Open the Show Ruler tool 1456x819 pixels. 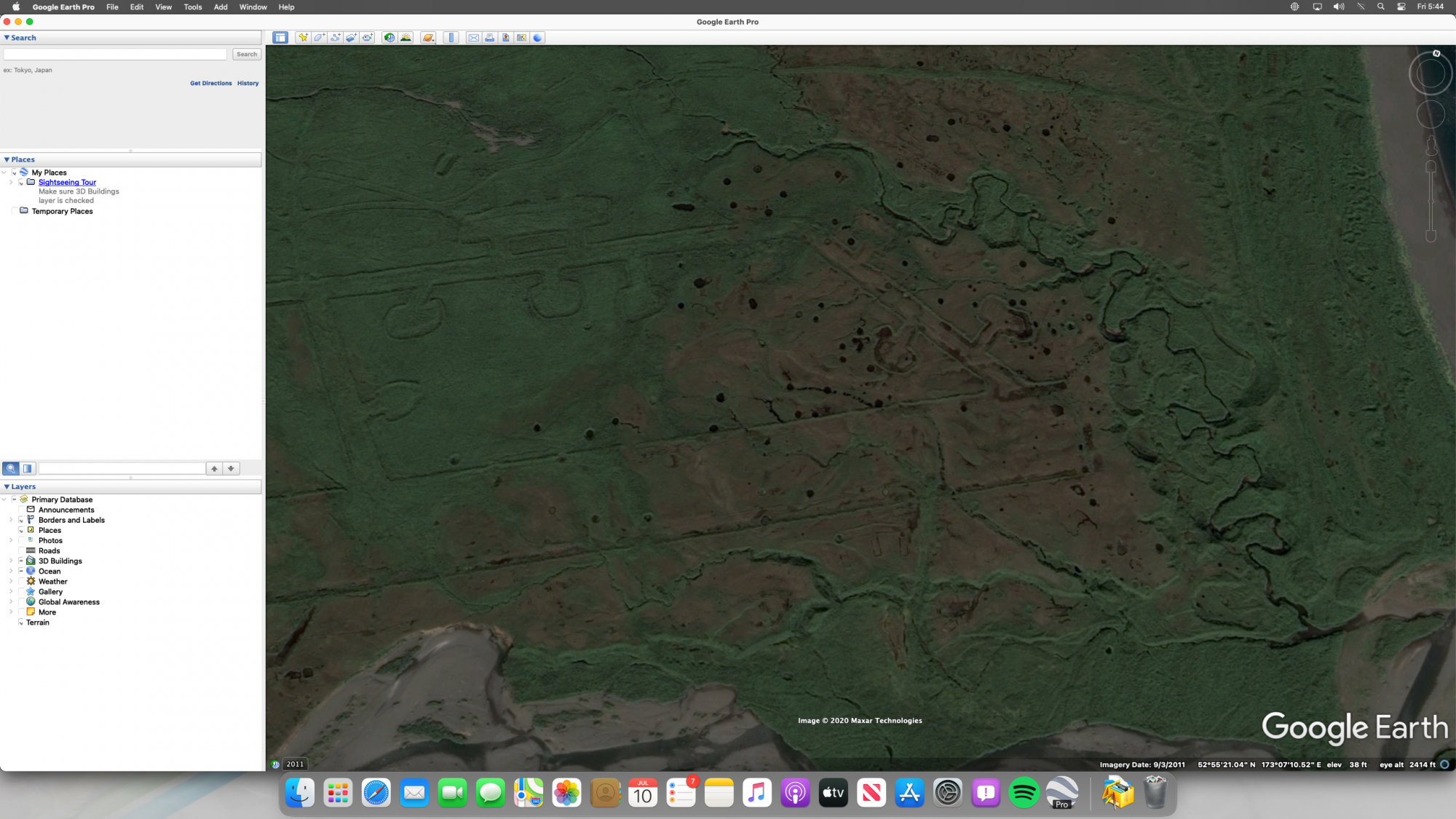pos(451,38)
